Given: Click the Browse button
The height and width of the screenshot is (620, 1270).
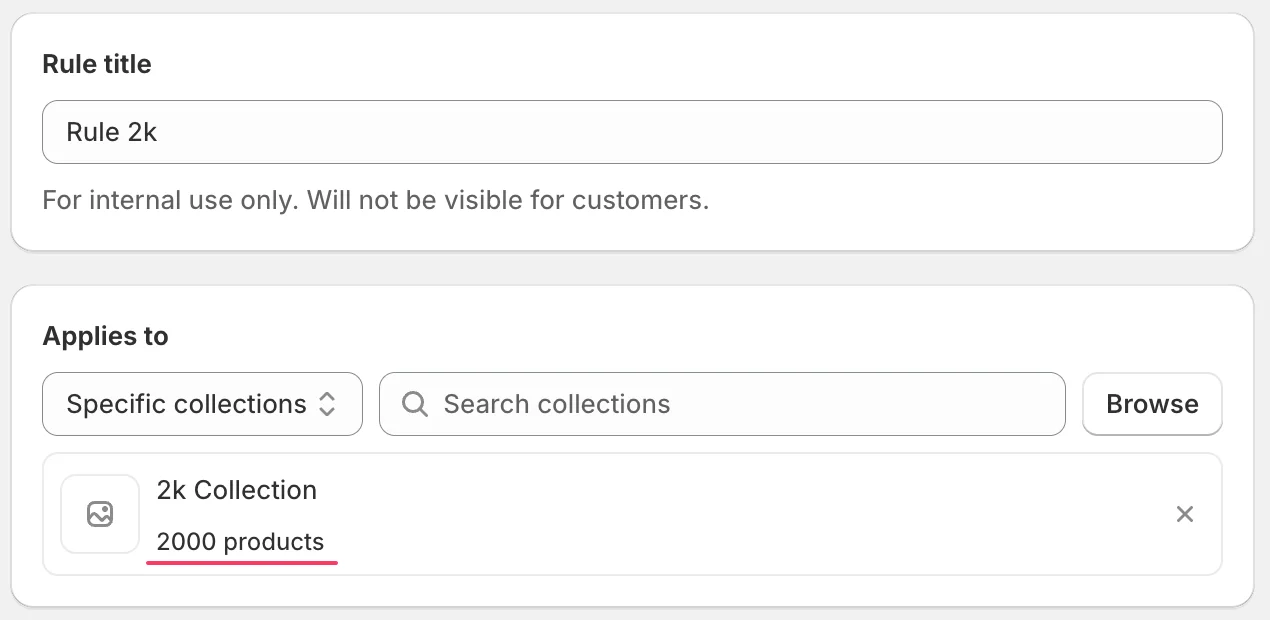Looking at the screenshot, I should [x=1151, y=404].
